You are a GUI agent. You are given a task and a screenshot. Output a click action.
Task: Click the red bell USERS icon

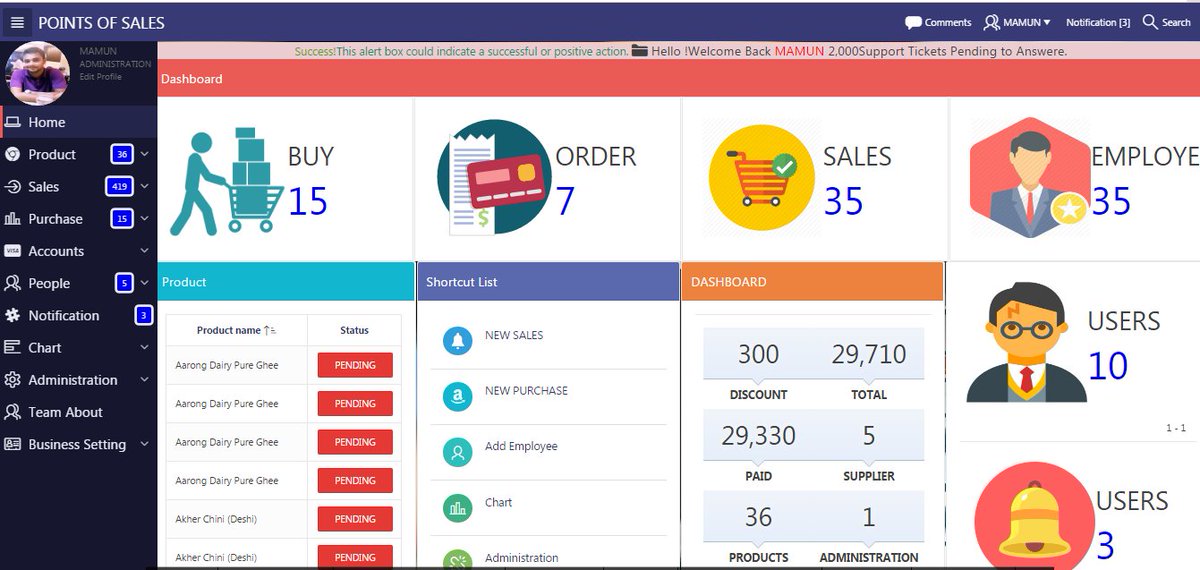tap(1033, 516)
